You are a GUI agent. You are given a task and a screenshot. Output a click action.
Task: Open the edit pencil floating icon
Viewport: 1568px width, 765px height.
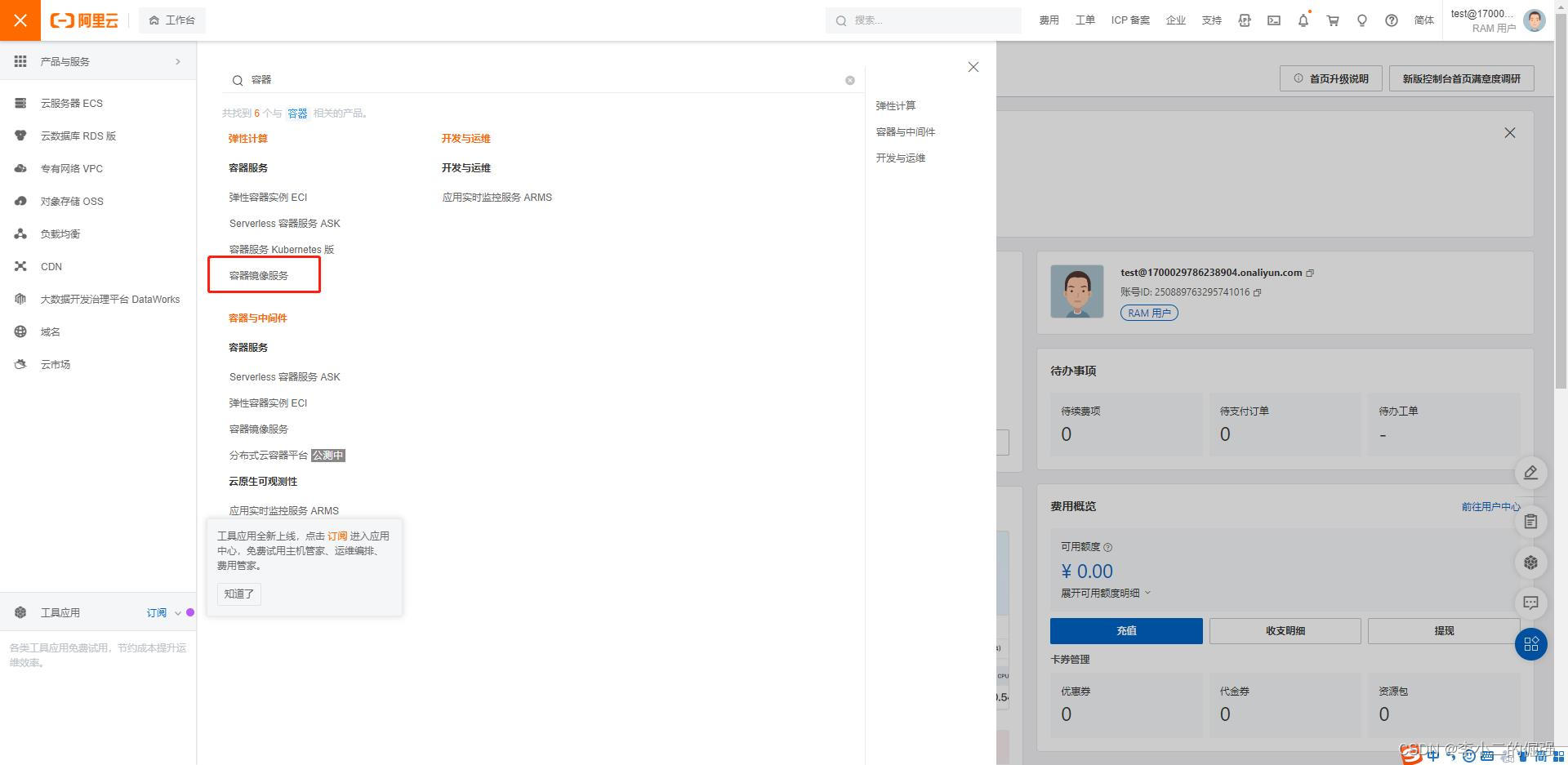(1531, 472)
